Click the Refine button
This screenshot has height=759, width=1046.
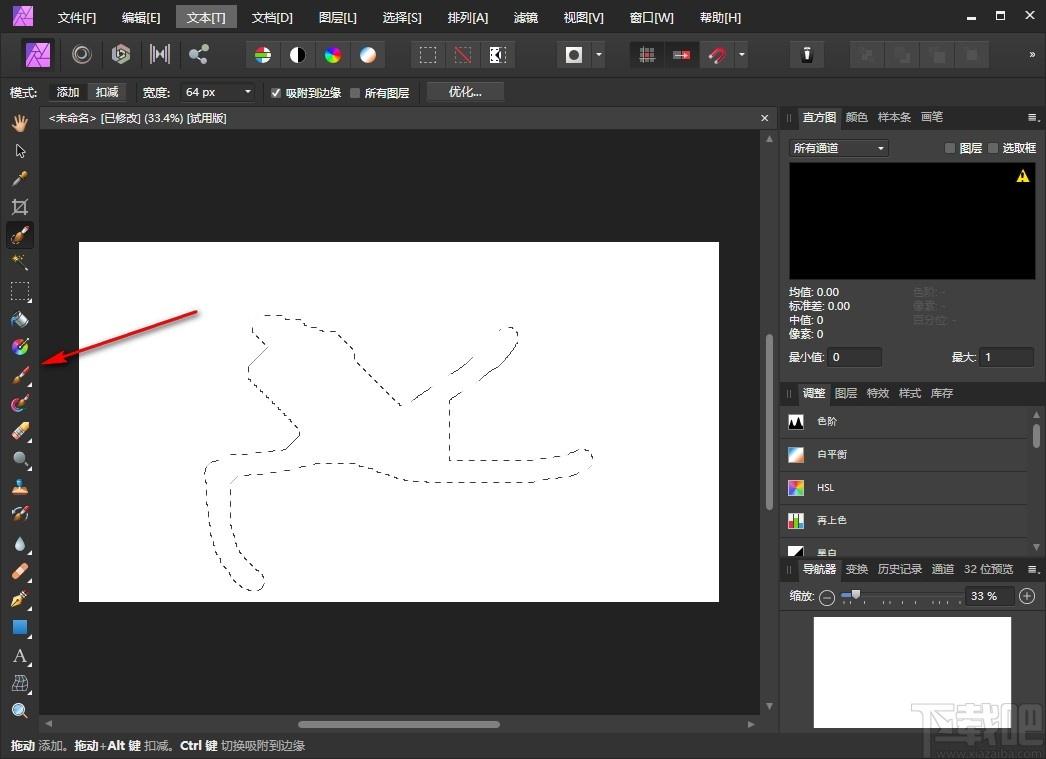465,92
